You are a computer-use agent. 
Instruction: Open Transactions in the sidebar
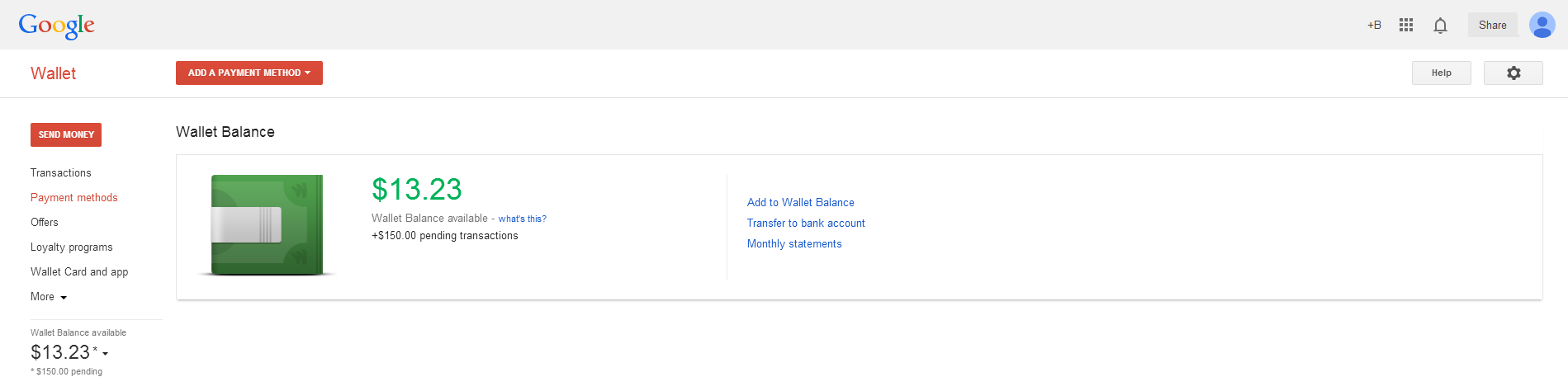point(61,173)
